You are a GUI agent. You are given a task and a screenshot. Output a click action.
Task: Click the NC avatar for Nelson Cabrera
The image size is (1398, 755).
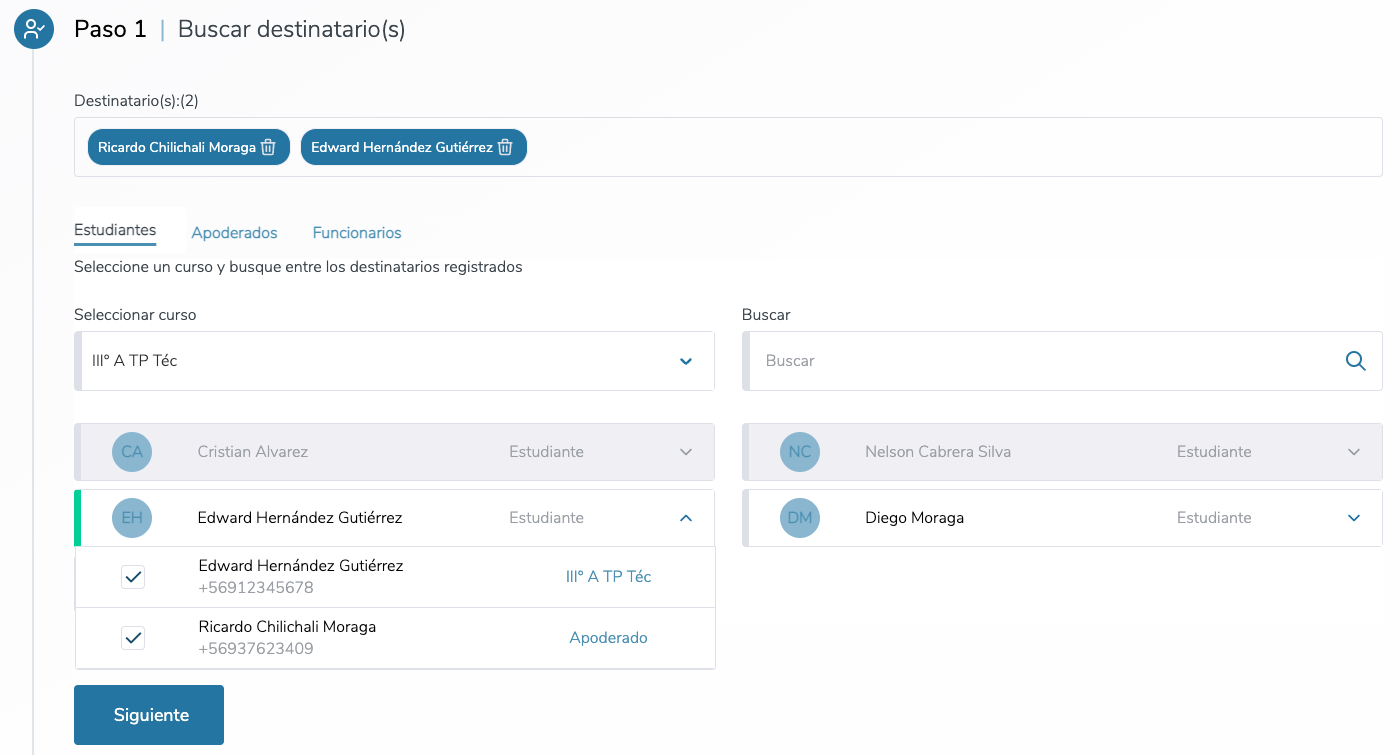(x=800, y=452)
